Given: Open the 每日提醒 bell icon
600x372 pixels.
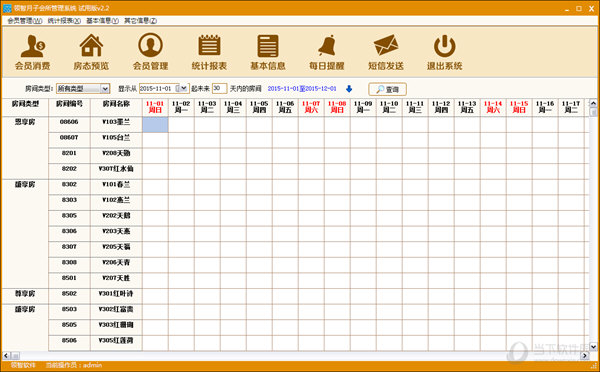Looking at the screenshot, I should point(327,52).
